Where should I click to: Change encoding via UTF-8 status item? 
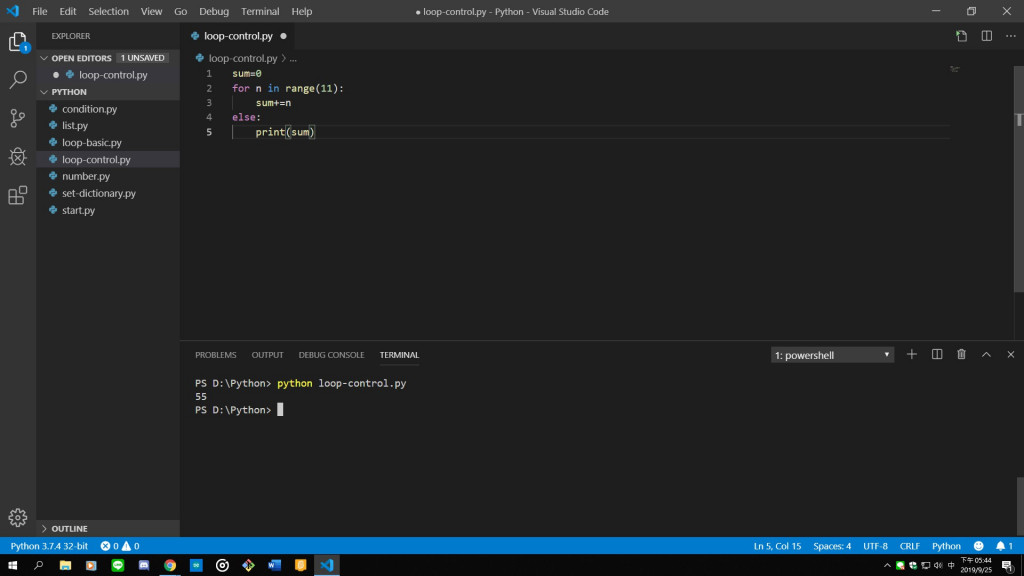[875, 546]
